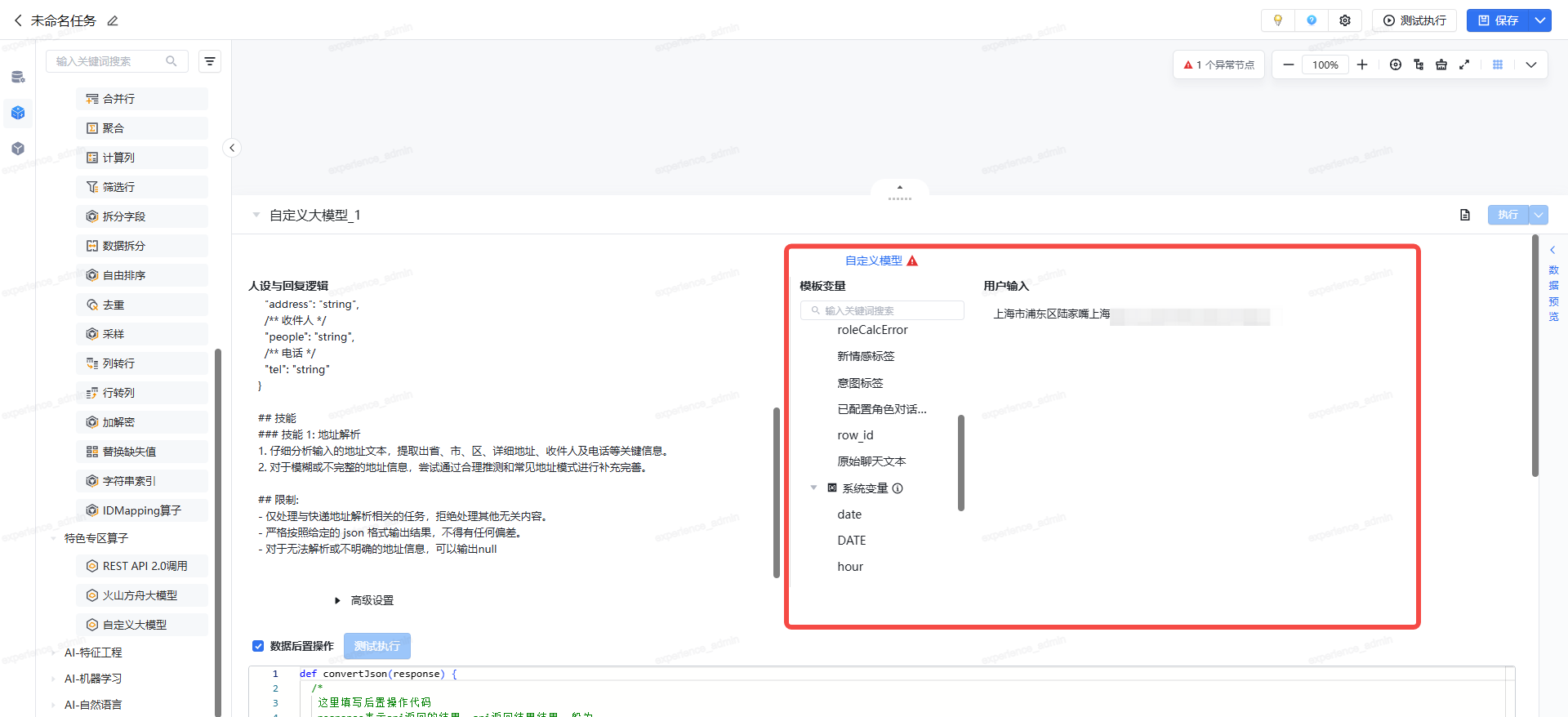Select the 采样 operator

pyautogui.click(x=142, y=334)
